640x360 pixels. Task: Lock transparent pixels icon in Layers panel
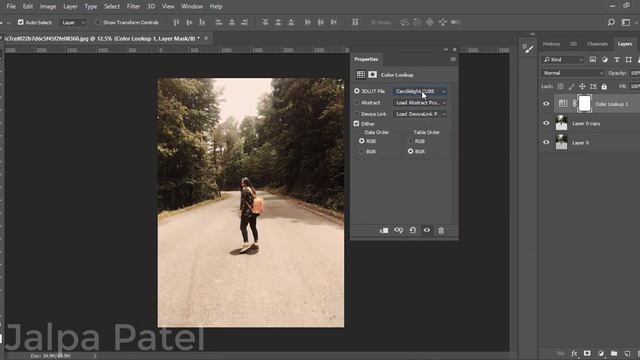[560, 87]
